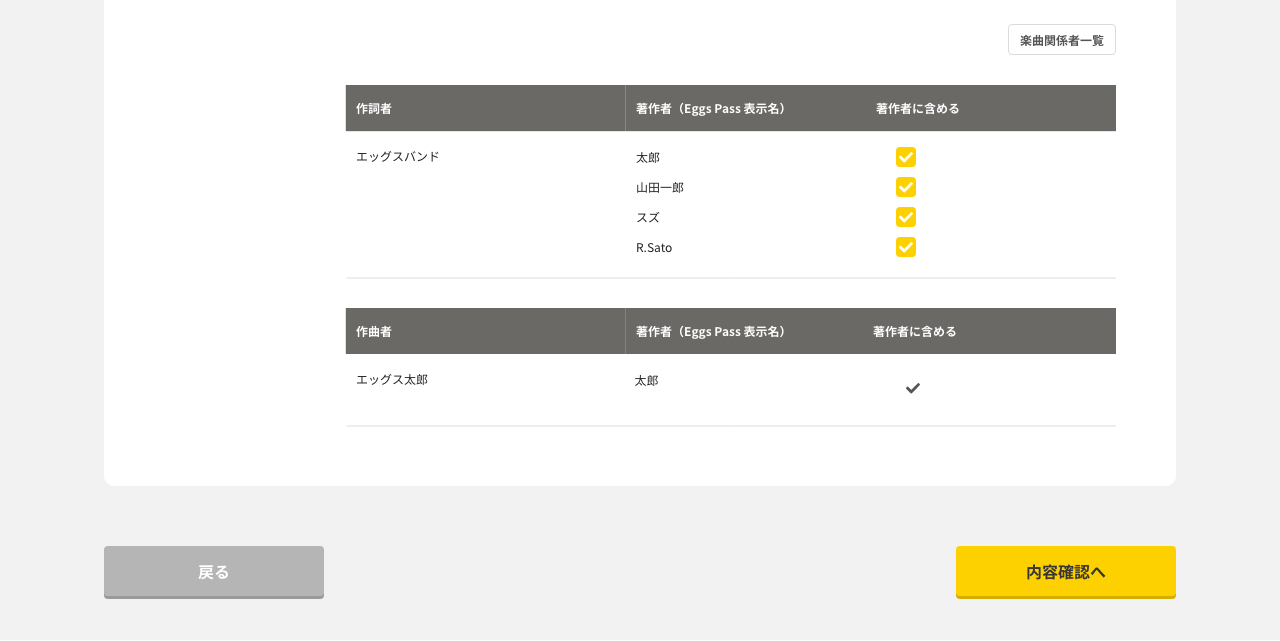Click the composer table 著作者に含める header
This screenshot has width=1280, height=641.
[915, 331]
